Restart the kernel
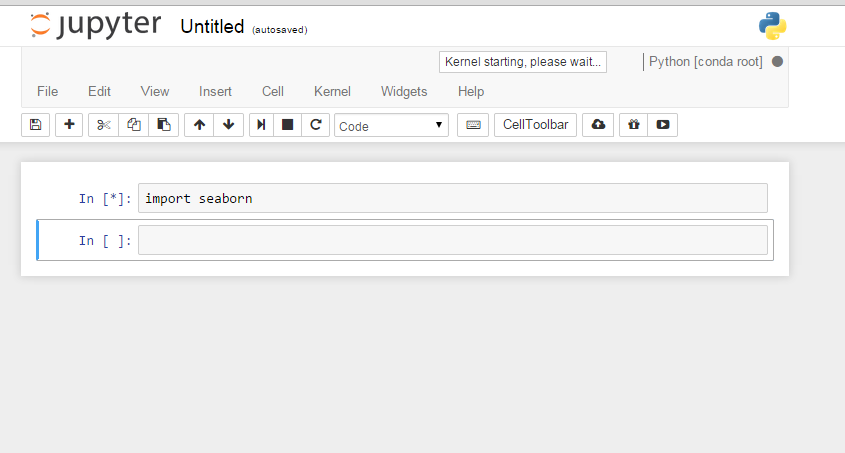The width and height of the screenshot is (845, 453). pyautogui.click(x=316, y=125)
